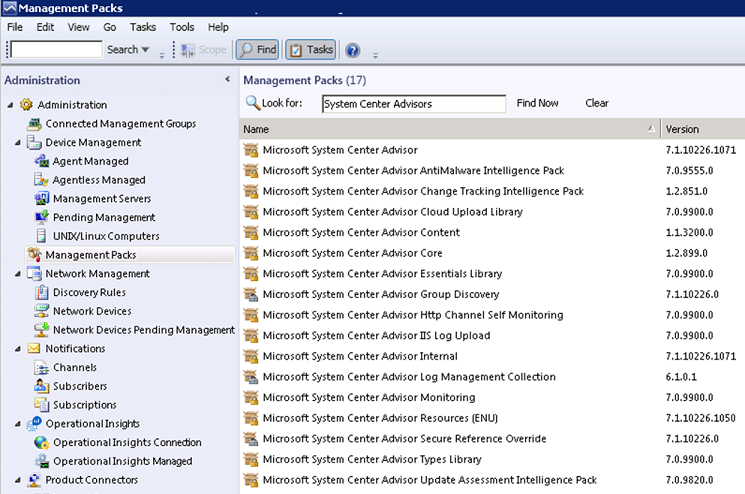Open the Tools menu

point(182,27)
